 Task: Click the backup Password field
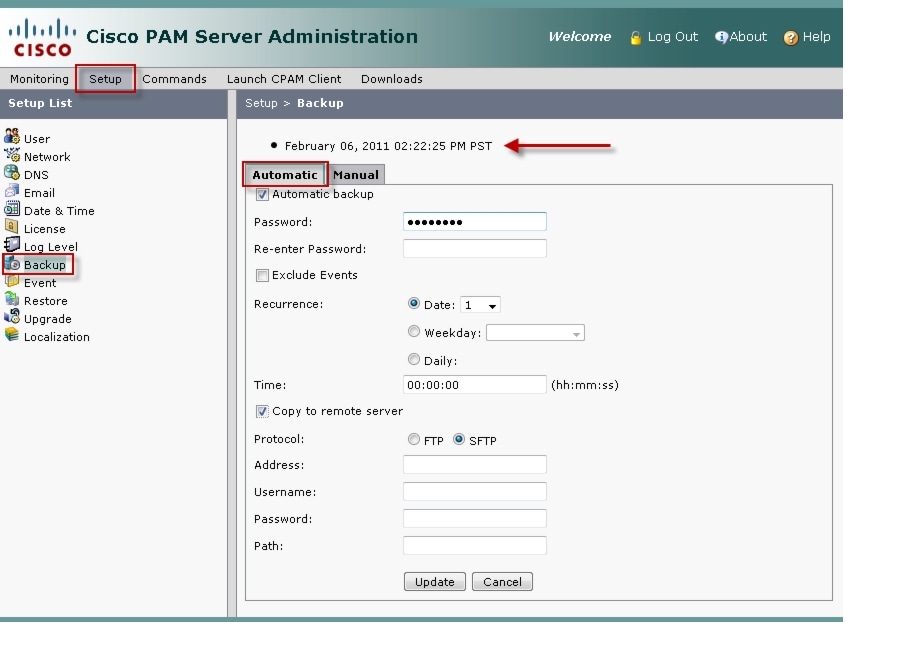coord(475,221)
